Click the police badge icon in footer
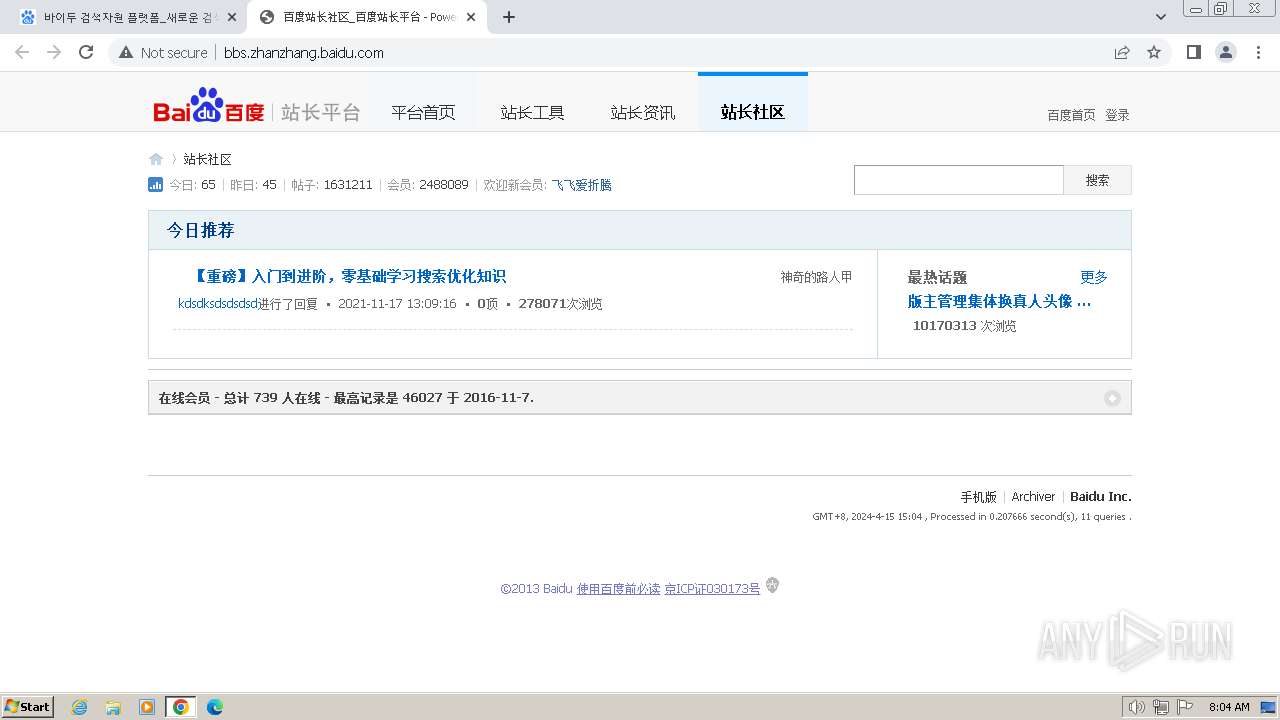 pyautogui.click(x=772, y=586)
